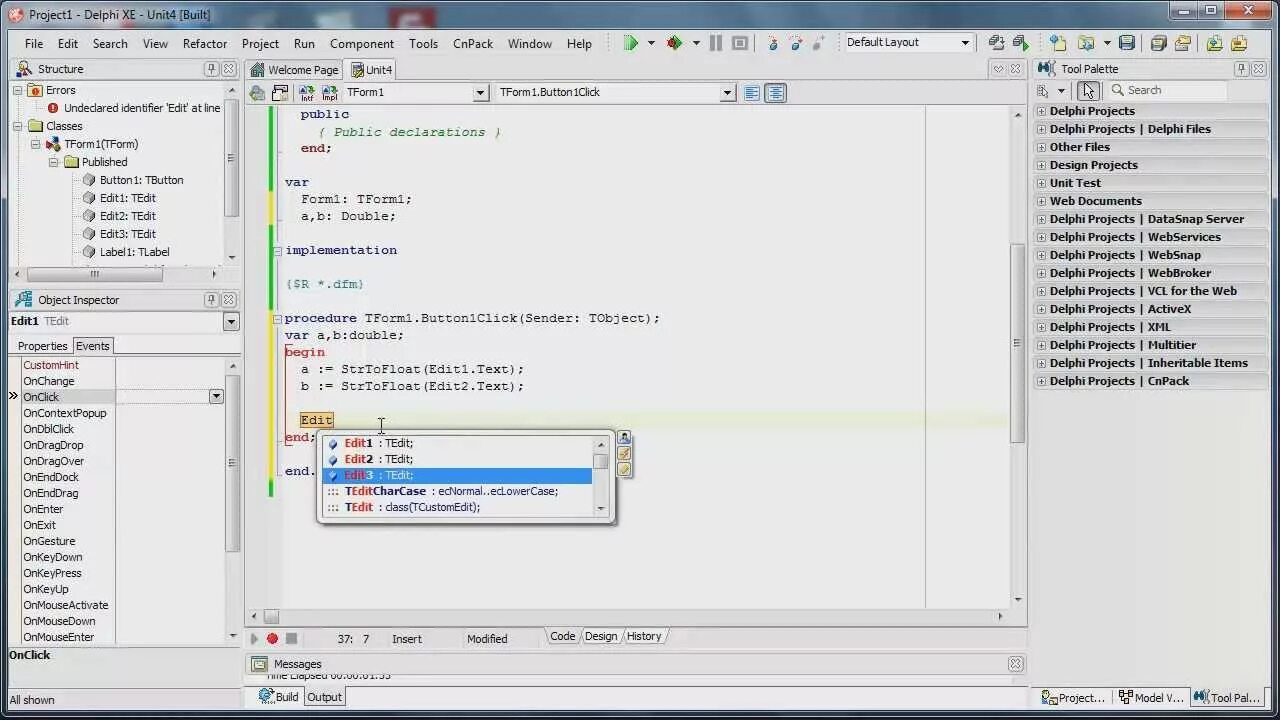Click the Open file folder icon
This screenshot has height=720, width=1280.
1085,43
